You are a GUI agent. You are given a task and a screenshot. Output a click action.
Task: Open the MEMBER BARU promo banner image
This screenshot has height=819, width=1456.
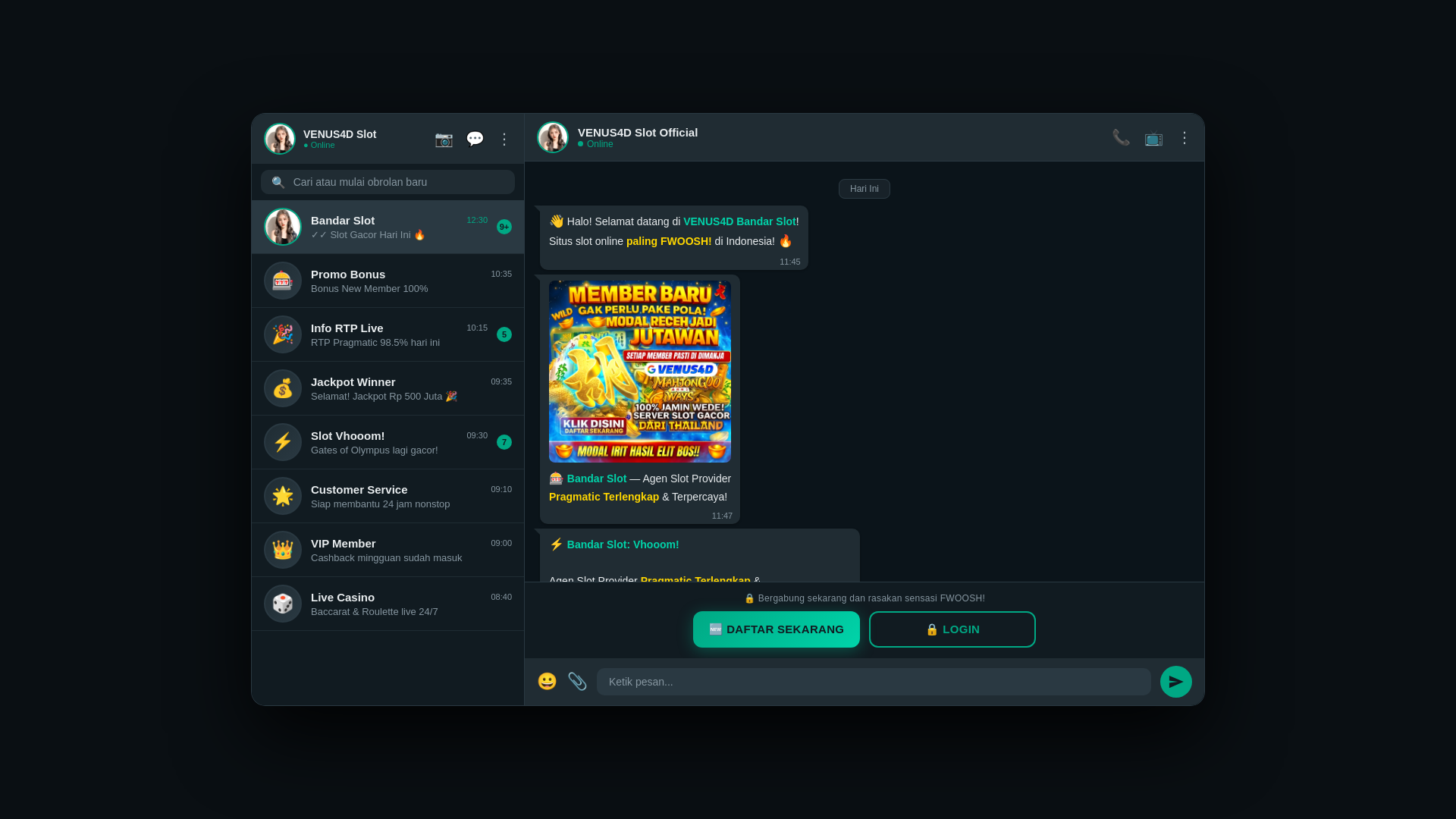point(640,372)
